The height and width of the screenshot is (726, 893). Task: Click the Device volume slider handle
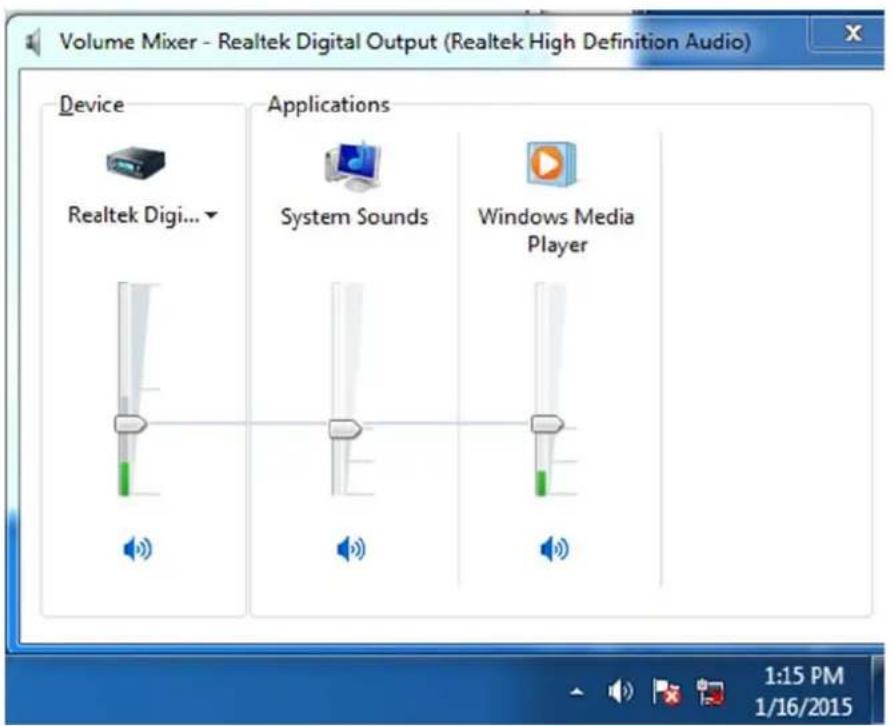tap(130, 424)
